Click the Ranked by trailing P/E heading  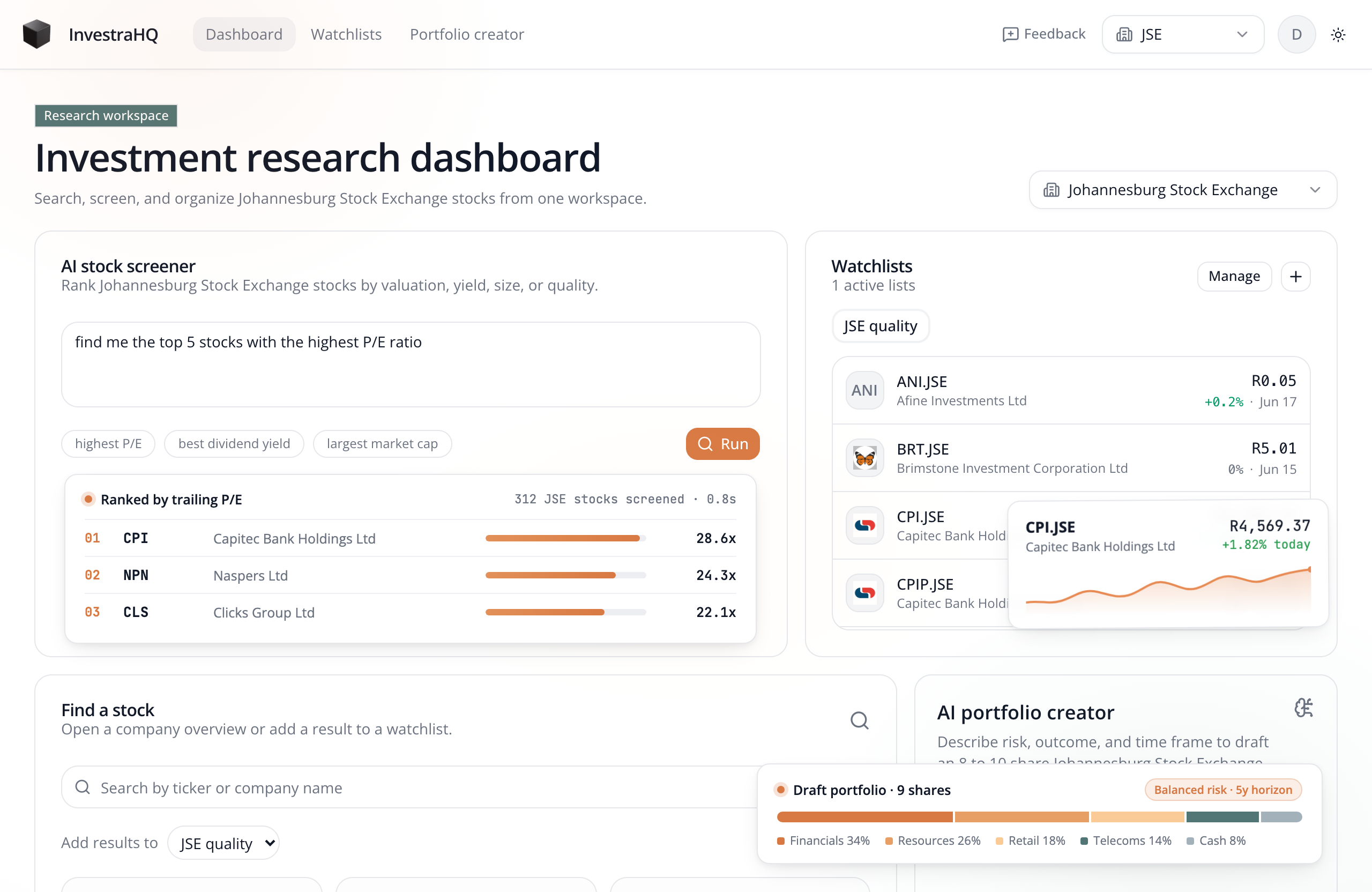(171, 499)
